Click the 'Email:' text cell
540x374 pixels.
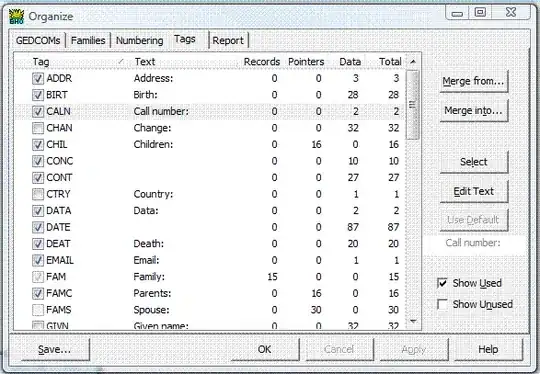[x=146, y=260]
